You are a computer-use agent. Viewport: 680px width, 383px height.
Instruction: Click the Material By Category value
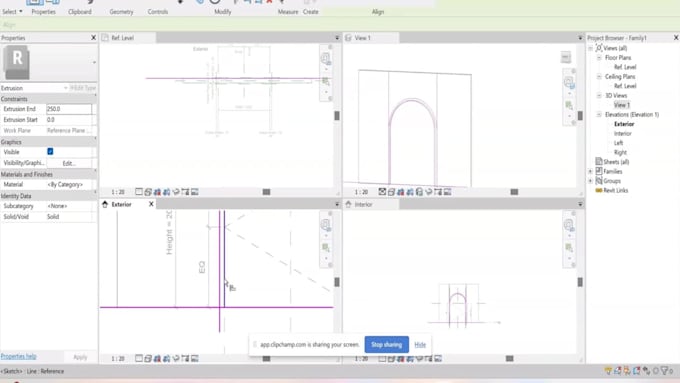pos(69,184)
